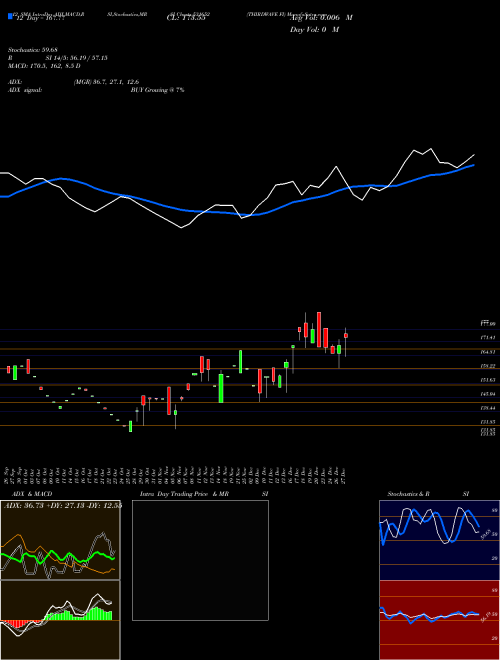Click the first date label on the x-axis

coord(8,474)
